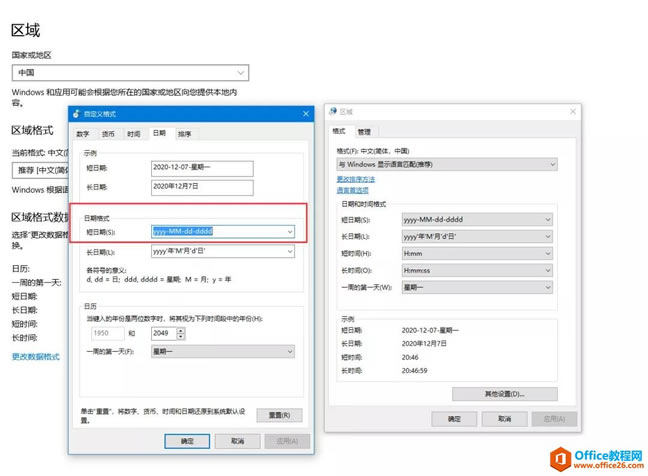Confirm with 确定 in 自定义格式 dialog

click(187, 441)
